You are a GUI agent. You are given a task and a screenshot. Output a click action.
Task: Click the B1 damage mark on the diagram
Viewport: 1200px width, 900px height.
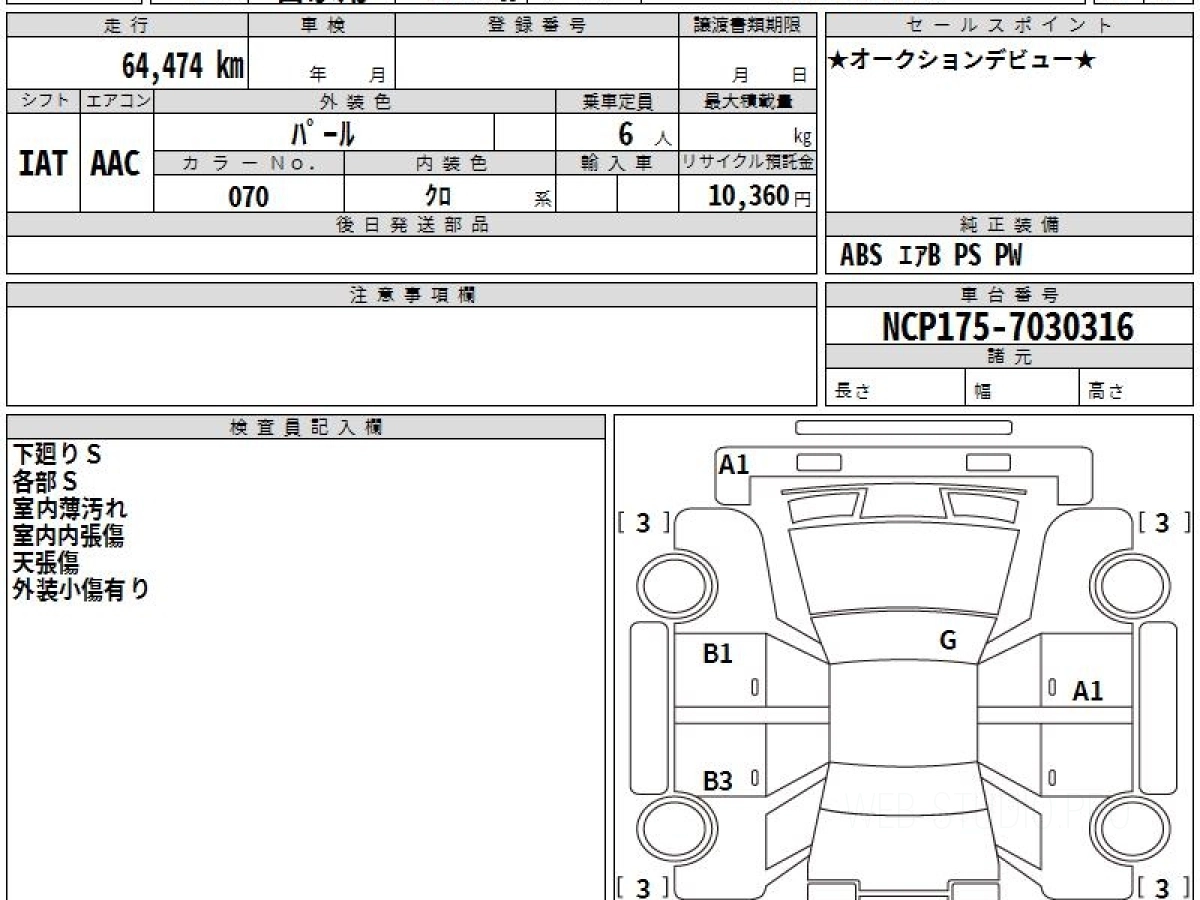(718, 654)
